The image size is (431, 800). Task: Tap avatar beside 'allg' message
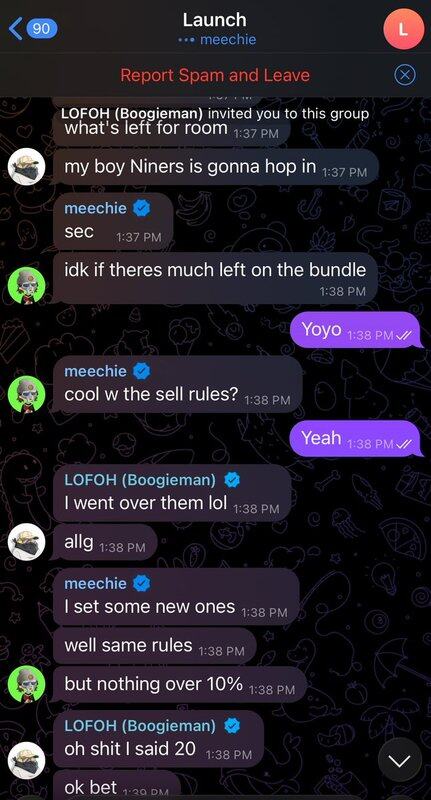[27, 542]
